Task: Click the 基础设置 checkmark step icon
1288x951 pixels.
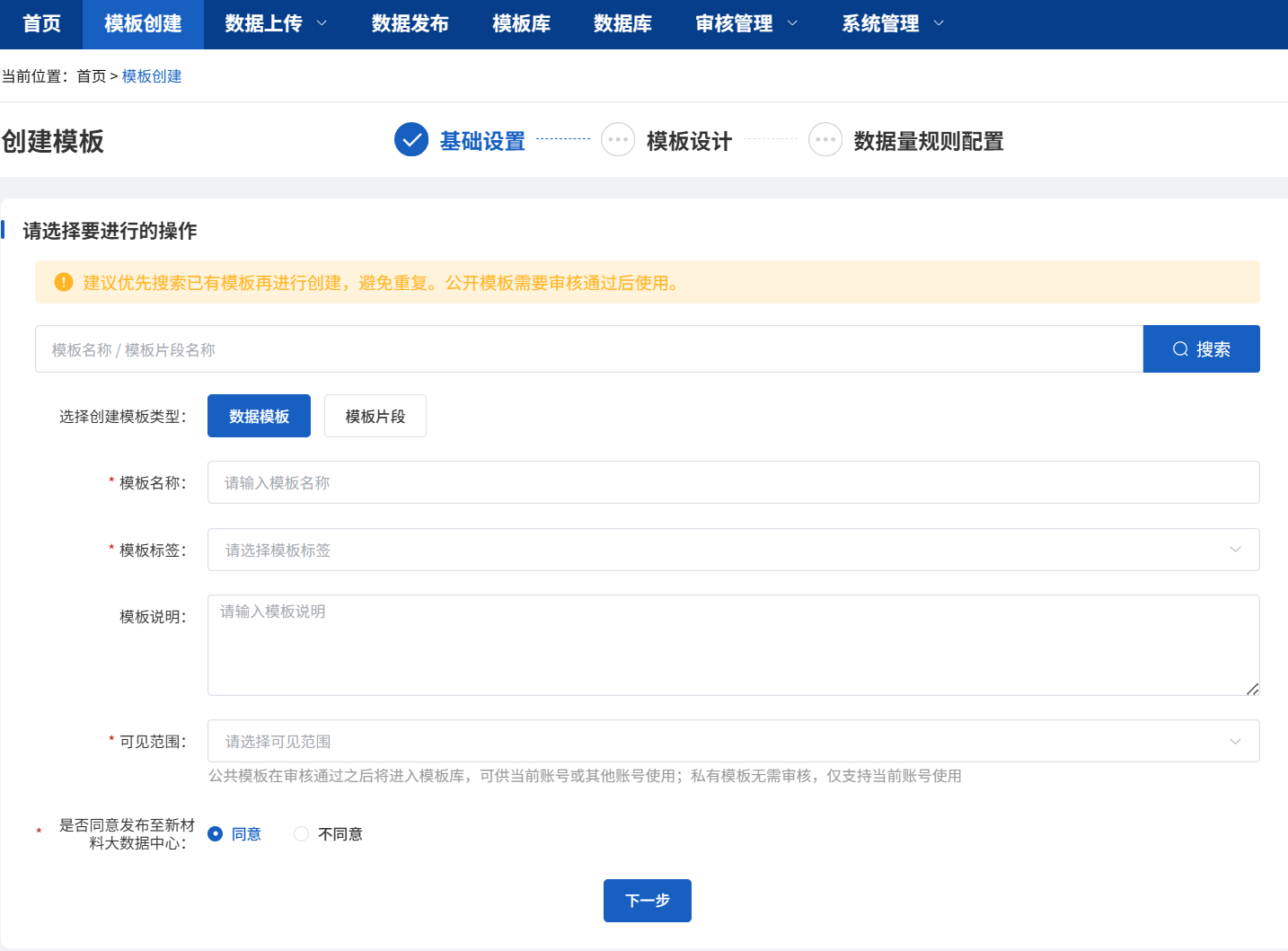Action: pyautogui.click(x=411, y=140)
